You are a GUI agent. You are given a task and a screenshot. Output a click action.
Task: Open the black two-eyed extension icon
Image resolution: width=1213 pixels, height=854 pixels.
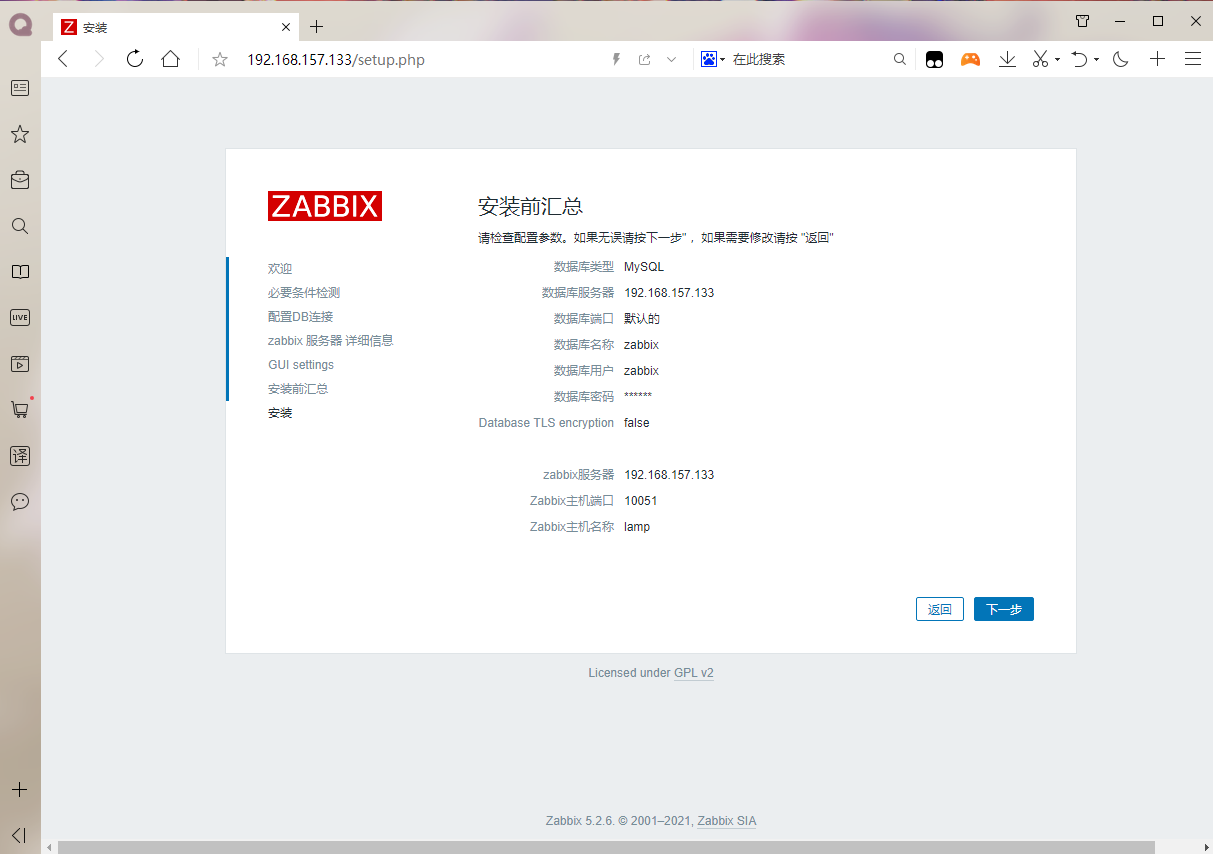click(934, 60)
